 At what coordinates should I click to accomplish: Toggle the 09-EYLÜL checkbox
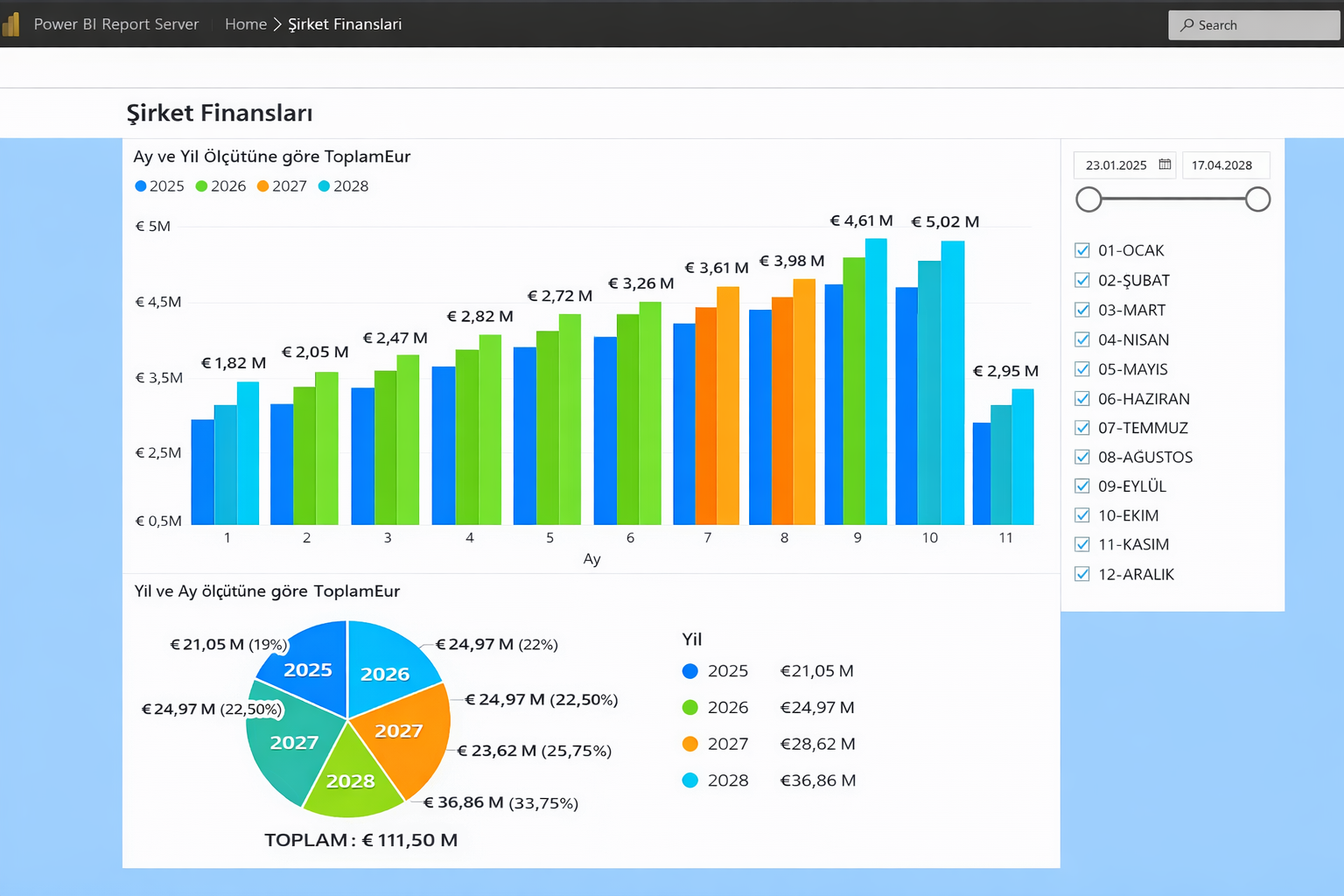[x=1082, y=486]
